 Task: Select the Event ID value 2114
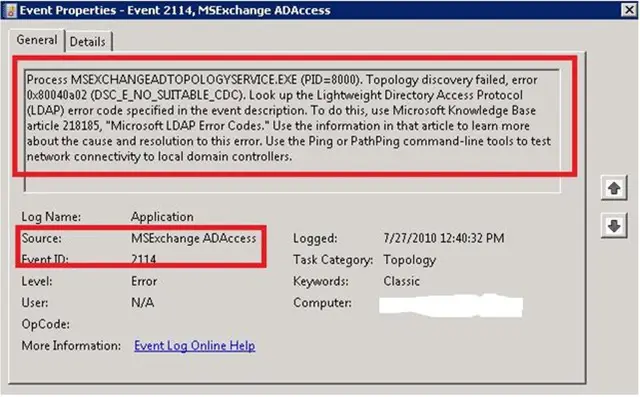click(144, 259)
